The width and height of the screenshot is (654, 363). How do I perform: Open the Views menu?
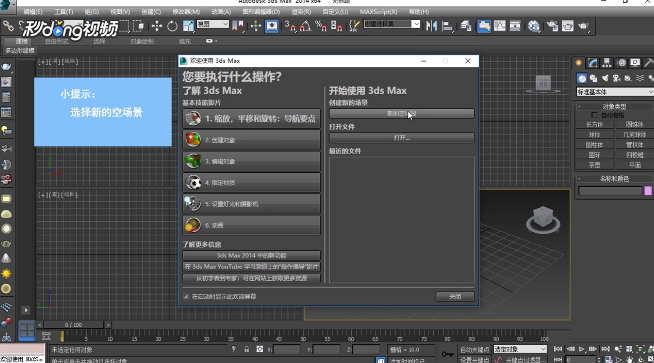pos(120,12)
